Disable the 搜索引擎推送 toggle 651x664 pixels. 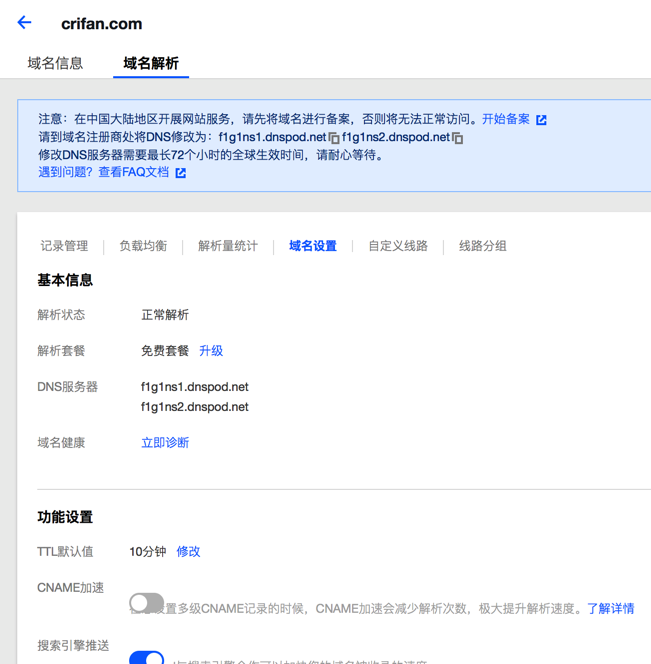(147, 658)
